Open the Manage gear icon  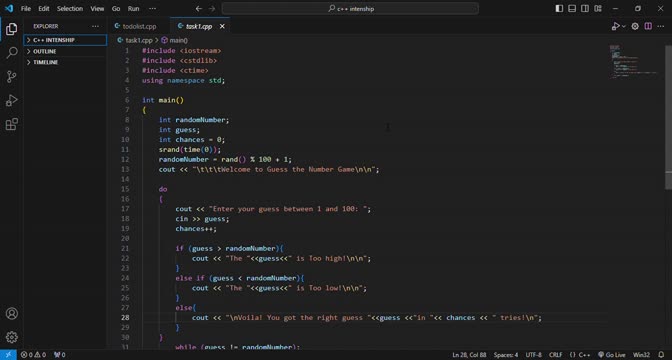[x=12, y=337]
